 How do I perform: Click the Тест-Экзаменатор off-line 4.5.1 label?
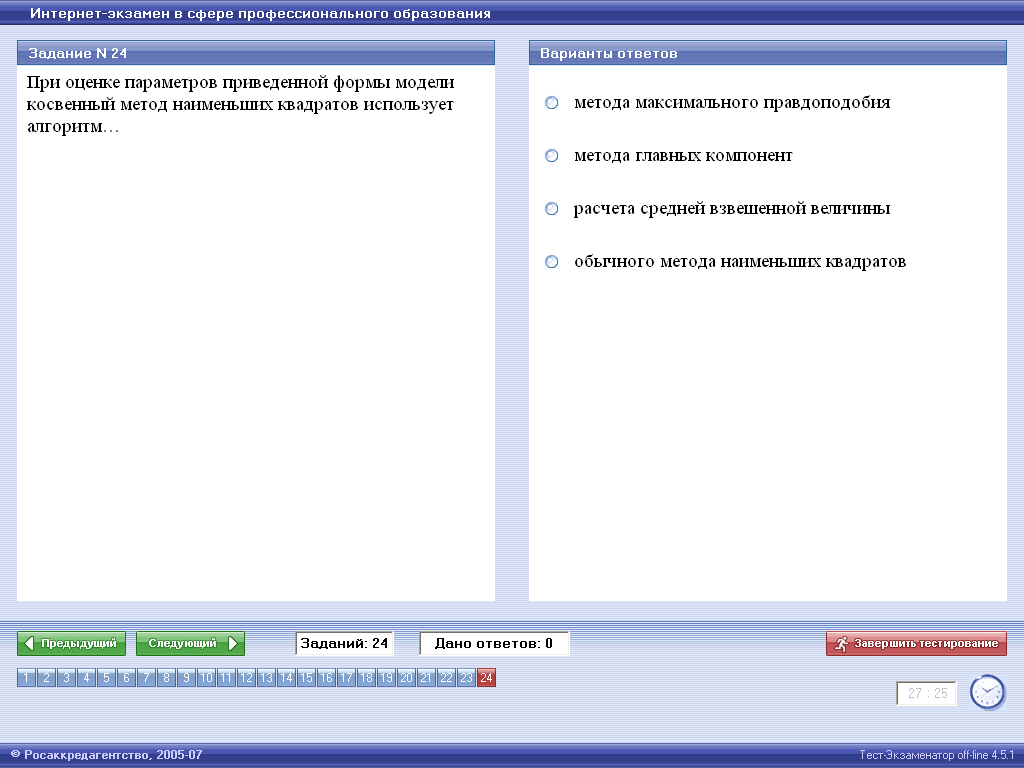point(936,755)
